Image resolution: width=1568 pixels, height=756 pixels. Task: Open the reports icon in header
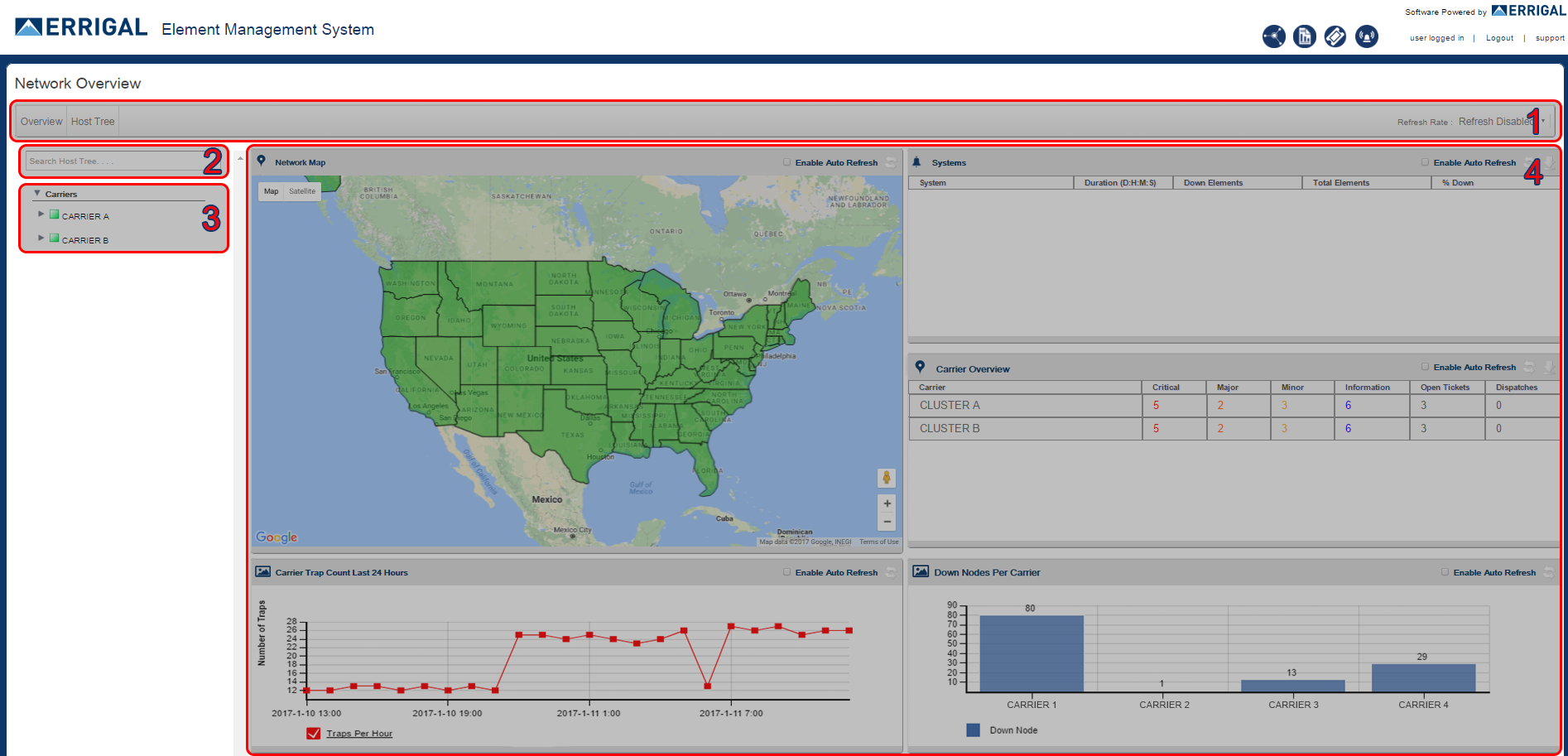[1305, 36]
